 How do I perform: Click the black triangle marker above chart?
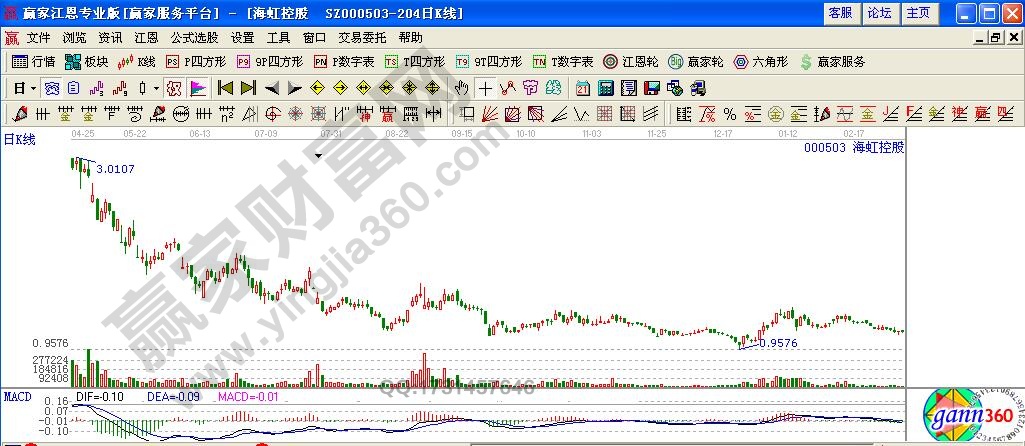tap(318, 156)
